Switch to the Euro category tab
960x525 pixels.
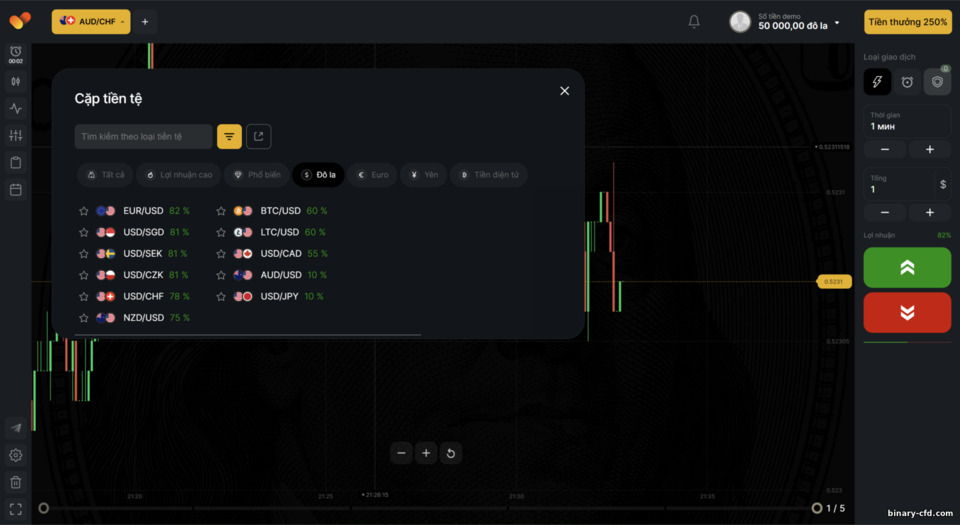(372, 175)
